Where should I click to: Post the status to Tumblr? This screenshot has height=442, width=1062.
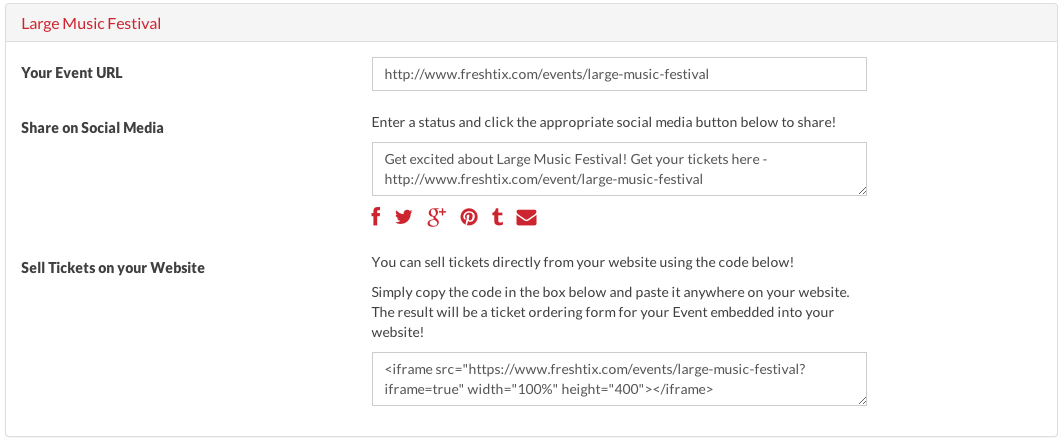[498, 217]
